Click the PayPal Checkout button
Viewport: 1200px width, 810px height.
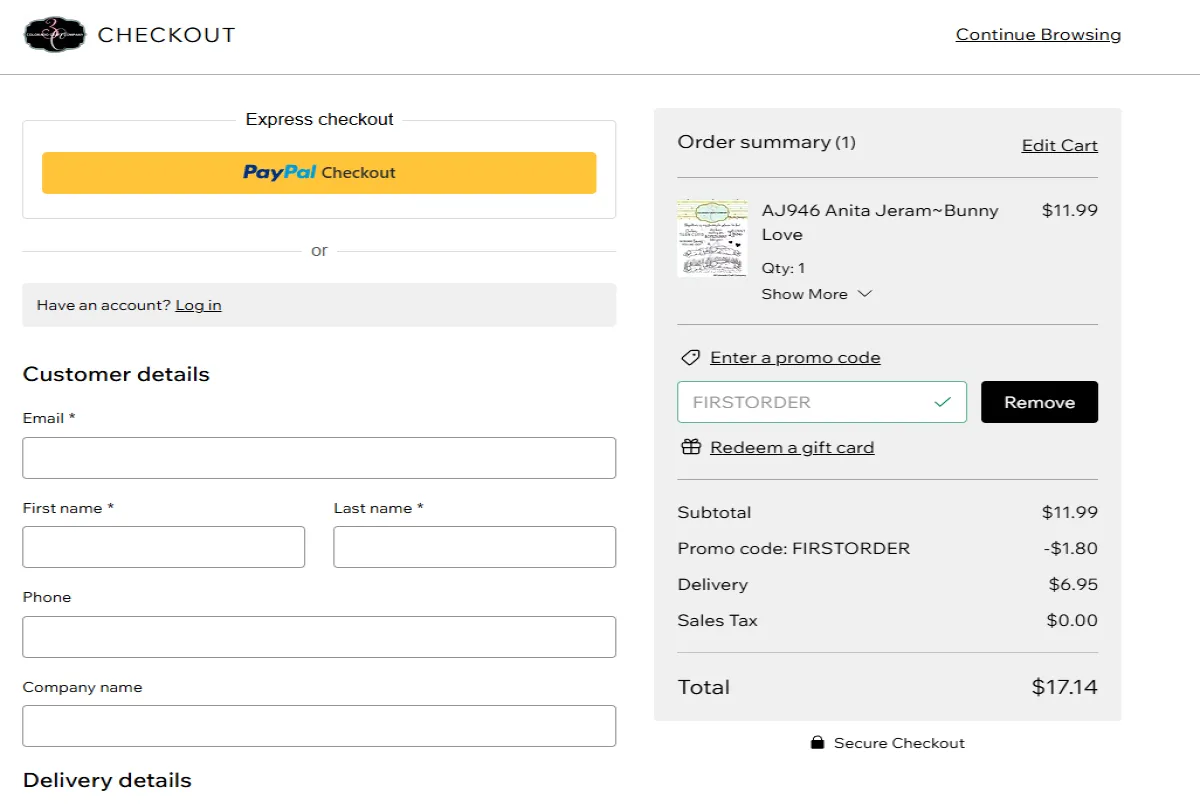click(x=319, y=172)
